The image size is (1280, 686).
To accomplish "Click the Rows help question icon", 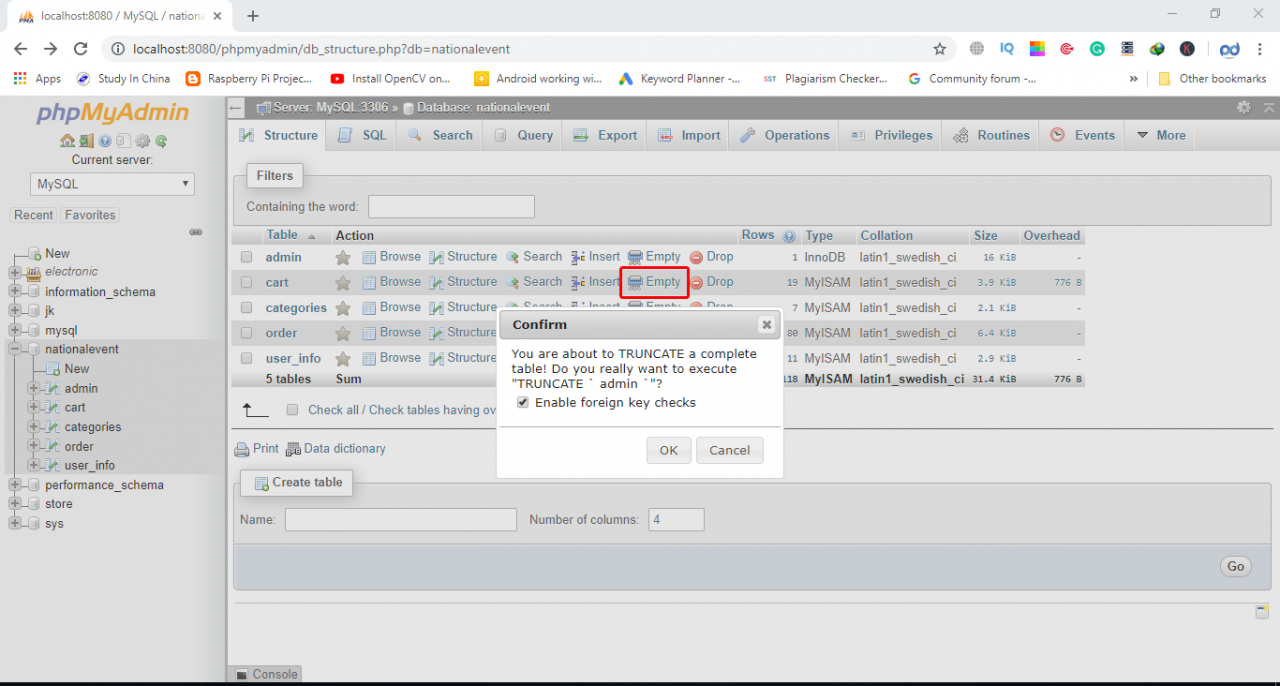I will pyautogui.click(x=789, y=236).
